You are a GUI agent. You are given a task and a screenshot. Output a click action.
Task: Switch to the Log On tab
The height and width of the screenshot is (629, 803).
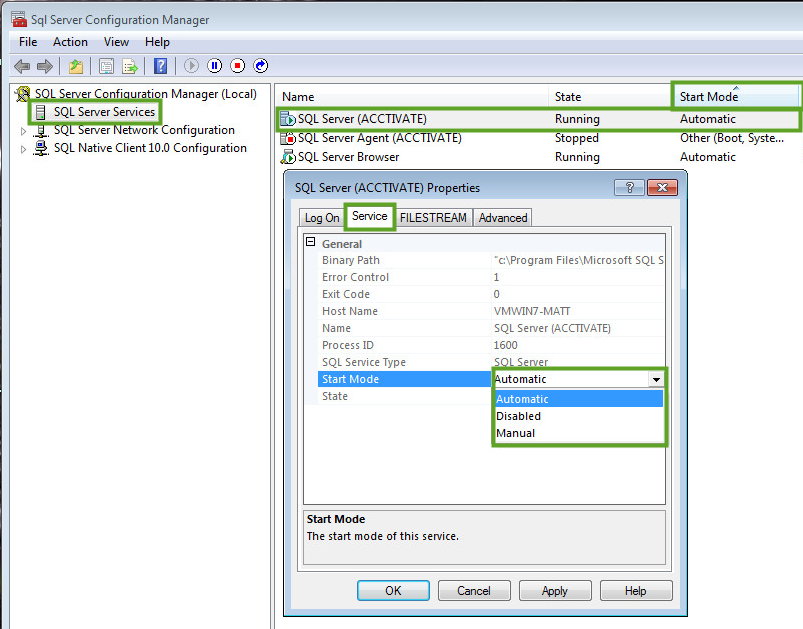tap(322, 218)
